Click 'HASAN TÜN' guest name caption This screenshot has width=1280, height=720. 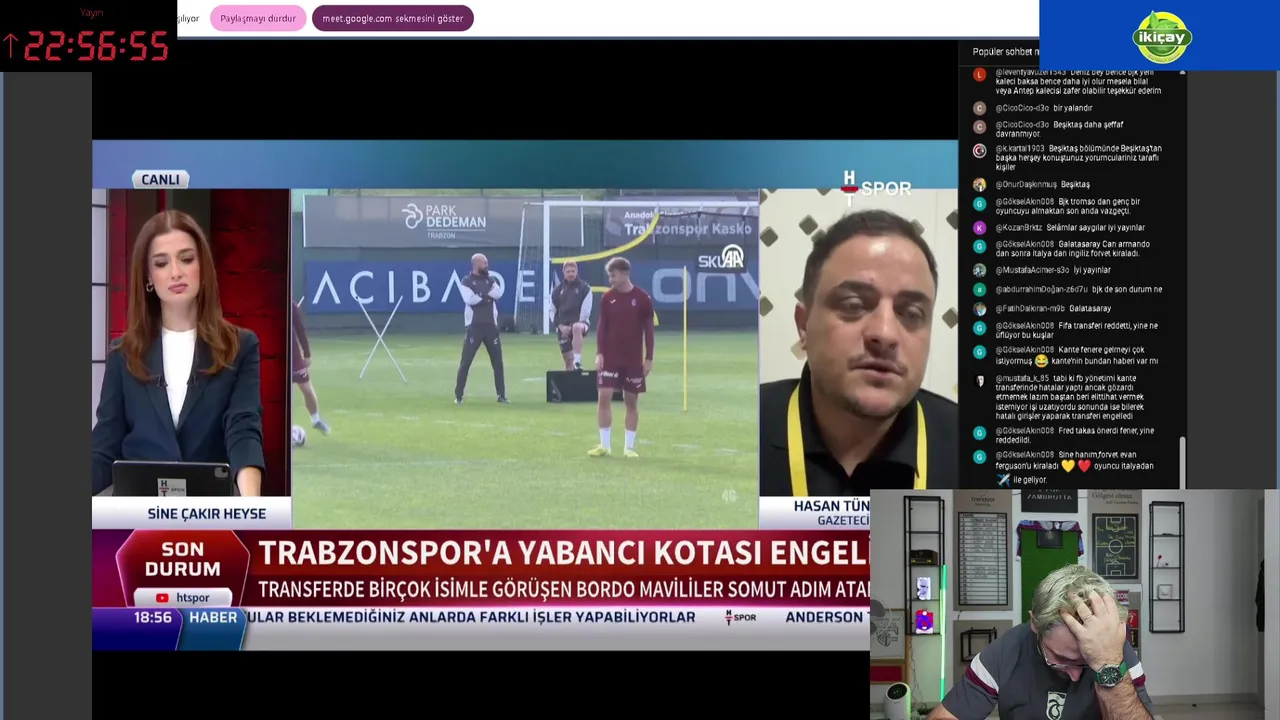(x=831, y=506)
